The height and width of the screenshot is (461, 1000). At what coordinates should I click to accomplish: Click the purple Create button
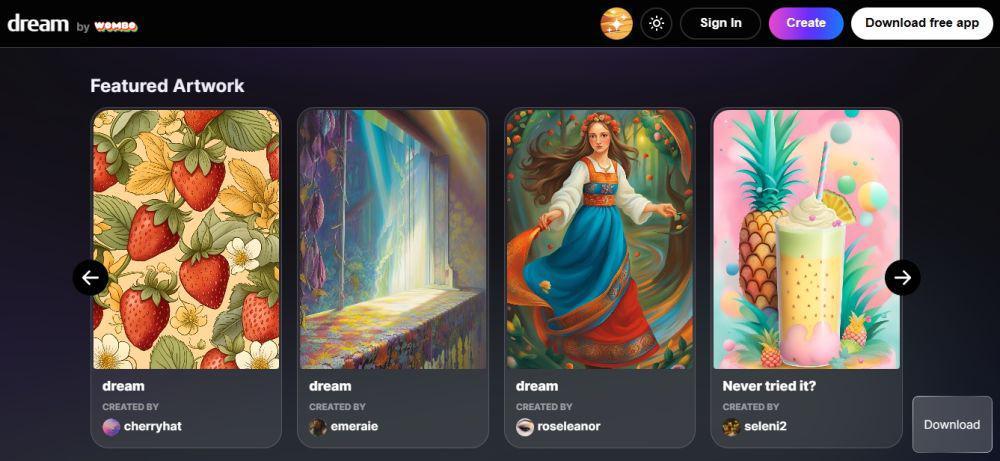806,24
